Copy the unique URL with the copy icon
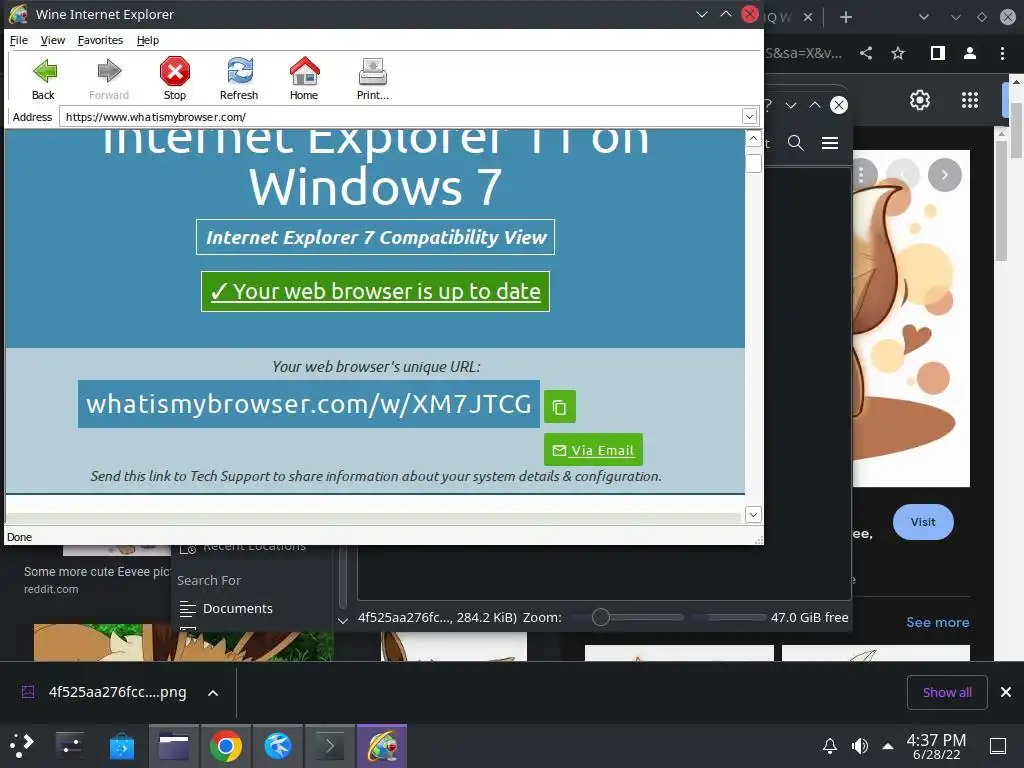 click(x=560, y=407)
